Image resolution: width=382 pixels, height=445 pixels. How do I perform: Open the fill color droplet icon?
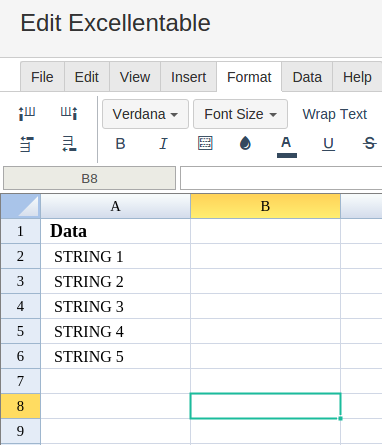coord(245,143)
